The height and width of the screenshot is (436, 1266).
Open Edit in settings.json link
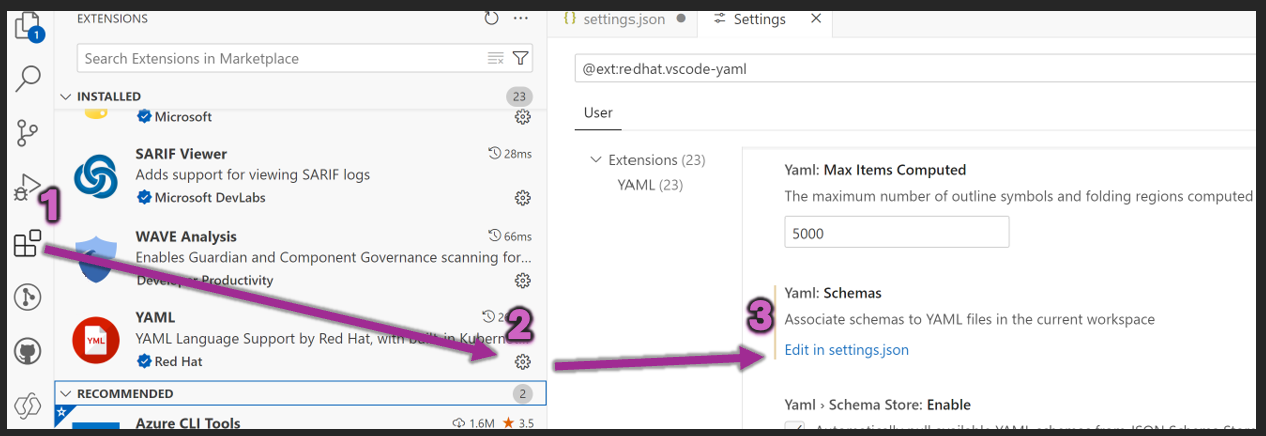coord(847,350)
